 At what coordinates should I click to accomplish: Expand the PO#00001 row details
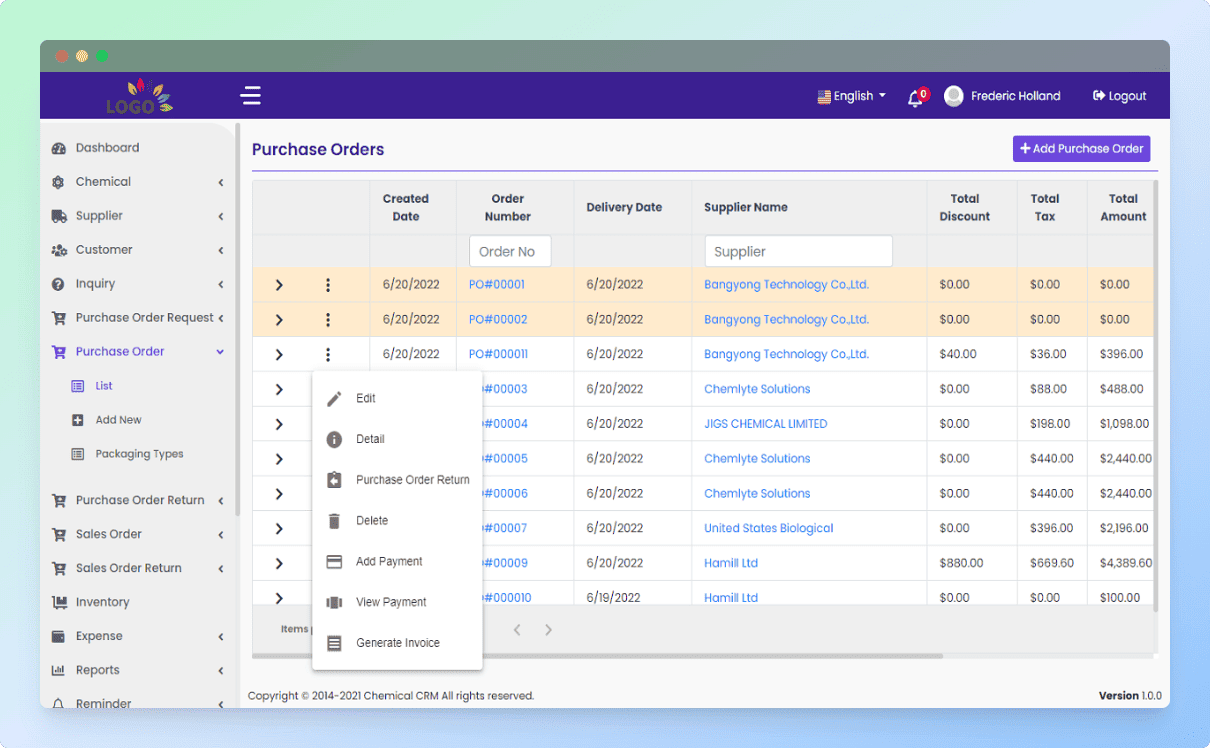[x=279, y=285]
